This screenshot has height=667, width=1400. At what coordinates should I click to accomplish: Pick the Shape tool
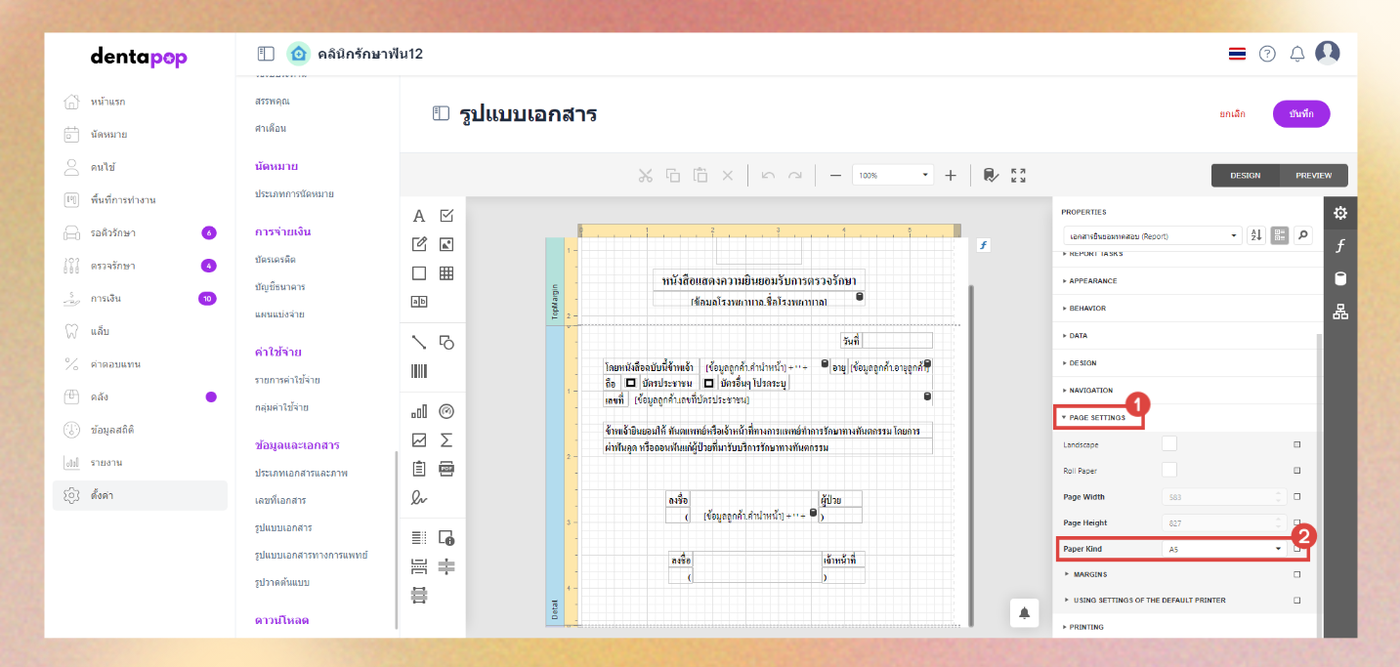point(447,342)
